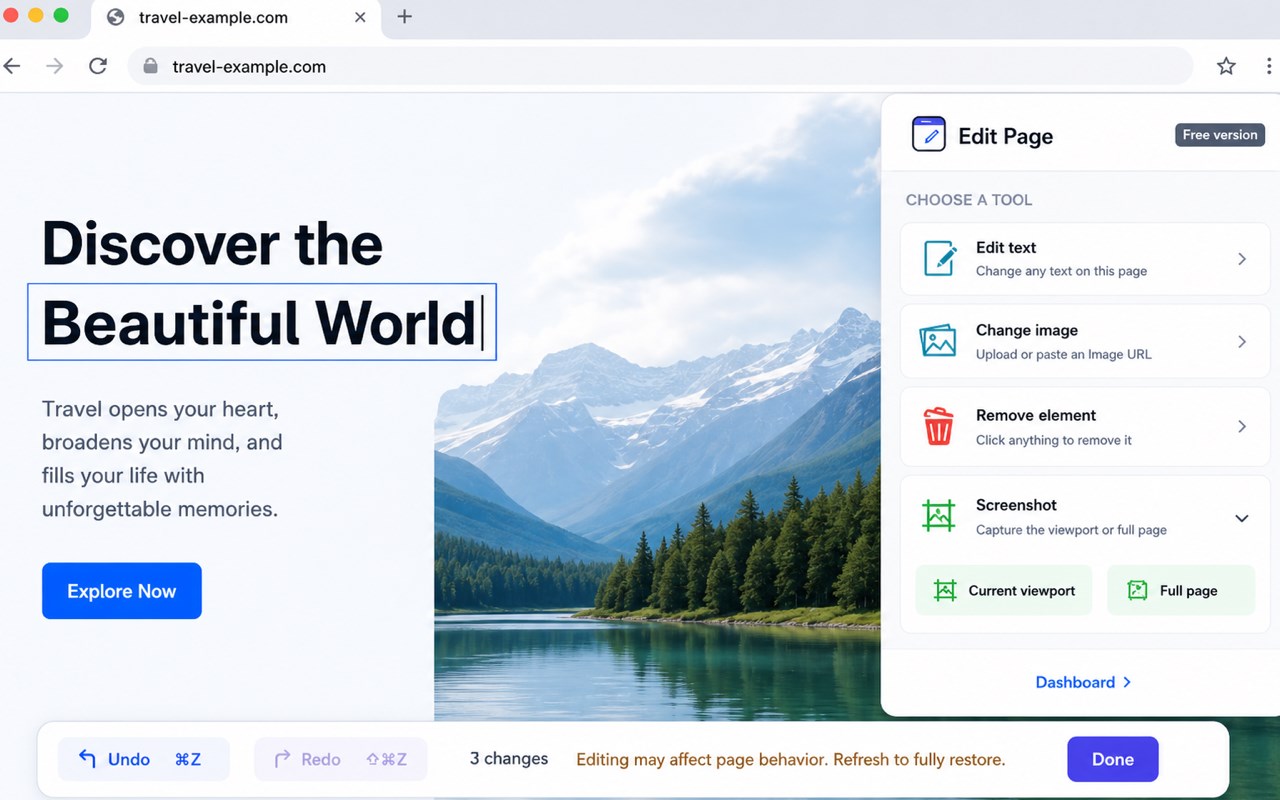Click the Edit Page pencil logo icon

[x=928, y=134]
